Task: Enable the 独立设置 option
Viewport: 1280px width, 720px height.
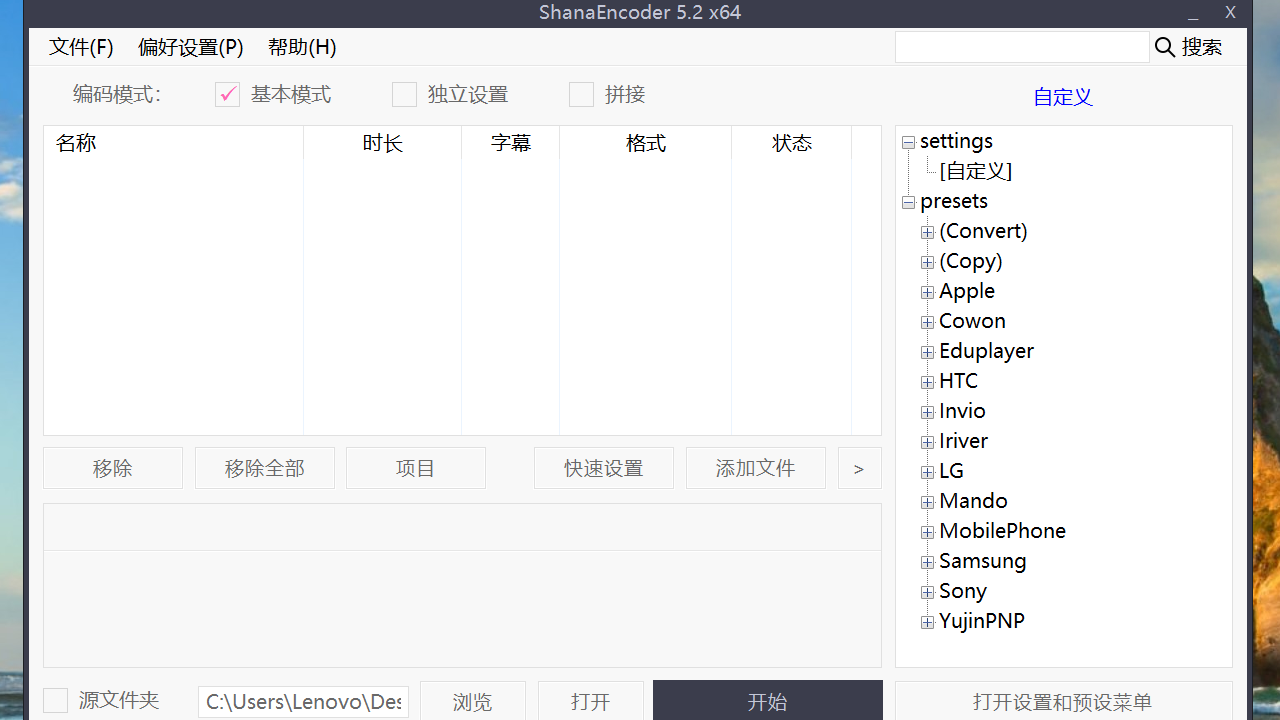Action: (x=404, y=94)
